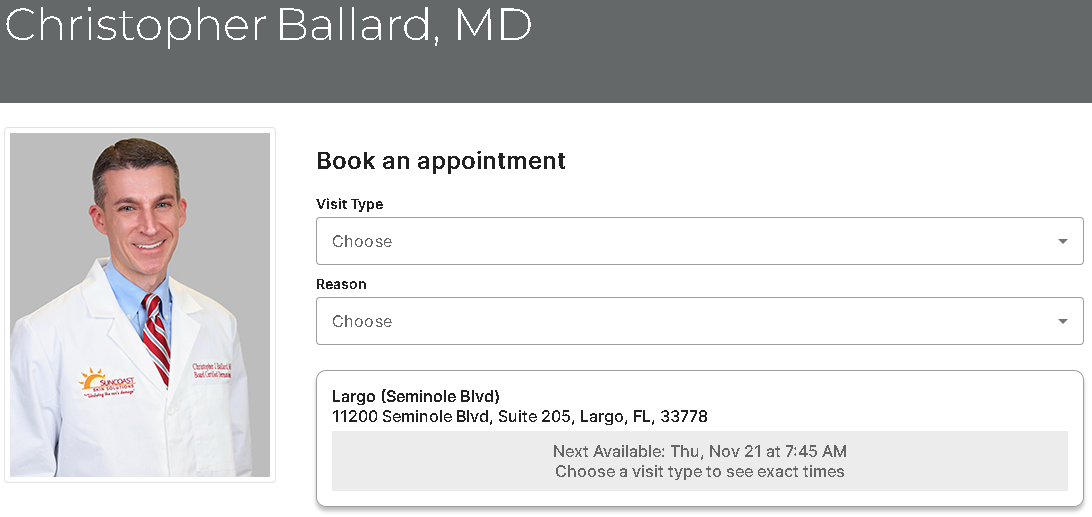This screenshot has width=1092, height=517.
Task: Click the Reason dropdown arrow
Action: (1062, 321)
